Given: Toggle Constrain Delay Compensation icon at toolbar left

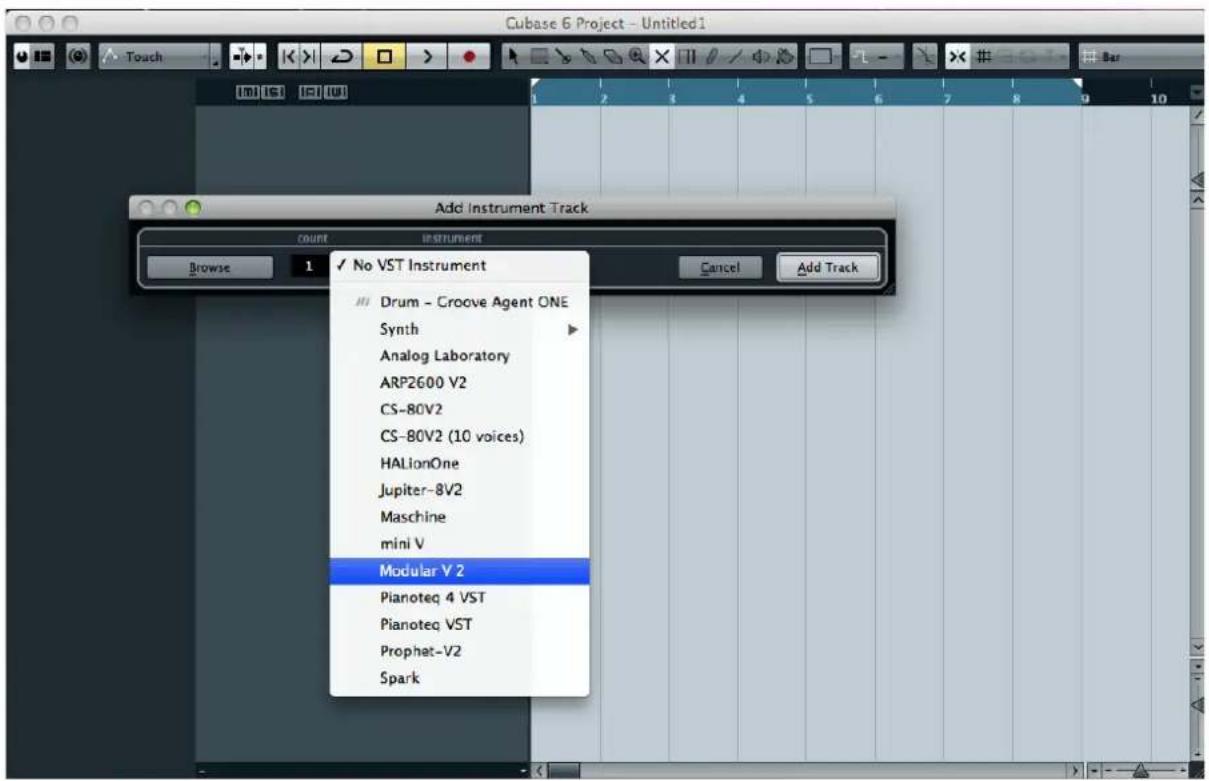Looking at the screenshot, I should click(21, 56).
